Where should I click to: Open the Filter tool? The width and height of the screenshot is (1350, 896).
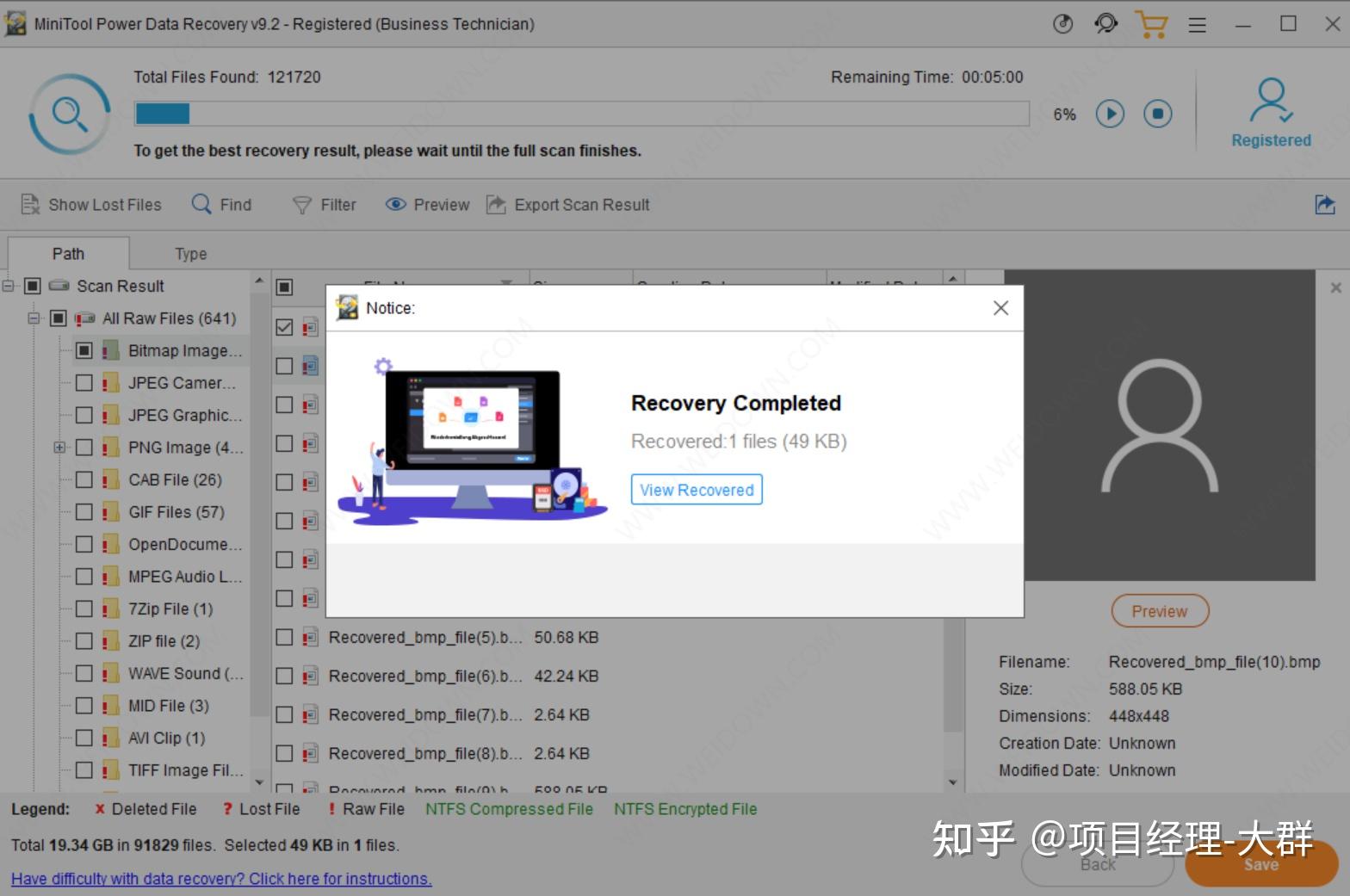pyautogui.click(x=325, y=205)
